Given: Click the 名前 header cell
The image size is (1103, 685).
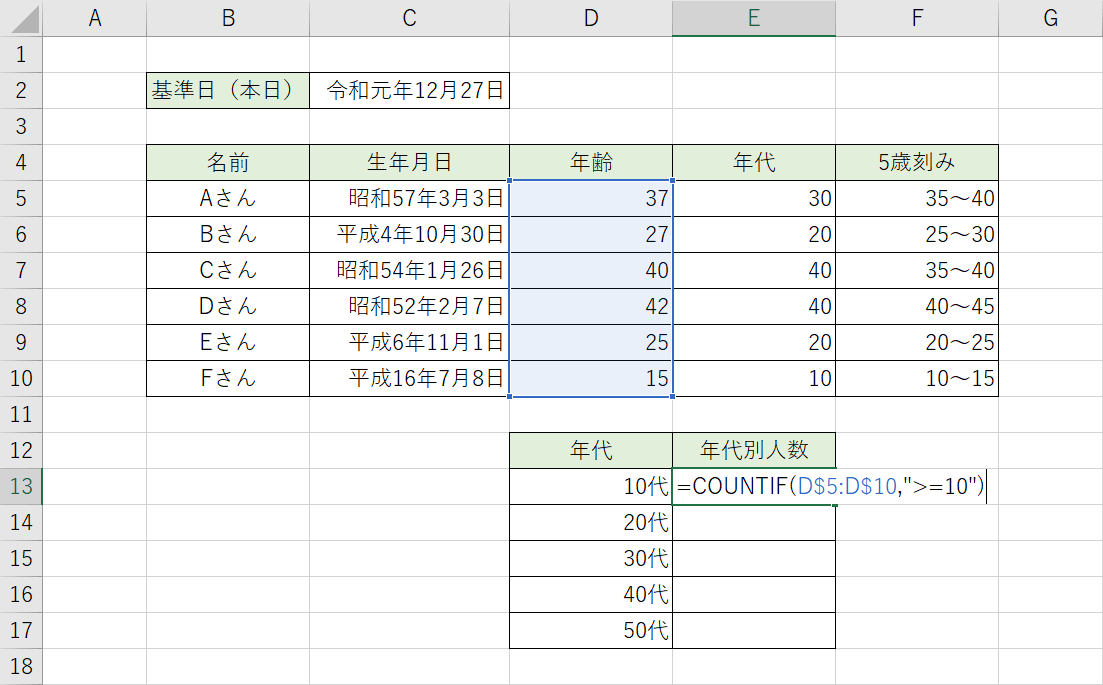Looking at the screenshot, I should click(228, 162).
